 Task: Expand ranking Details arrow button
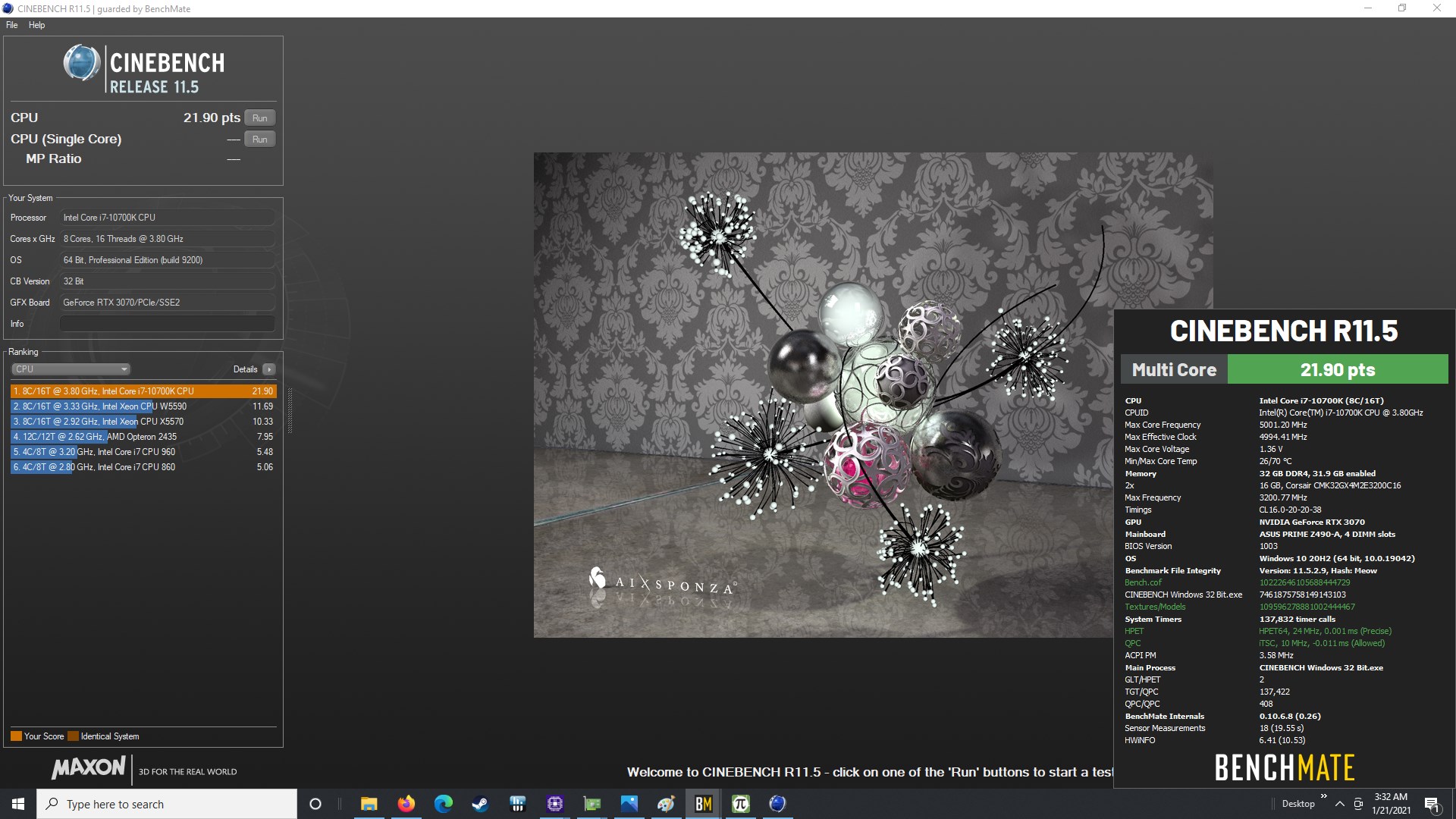click(269, 369)
